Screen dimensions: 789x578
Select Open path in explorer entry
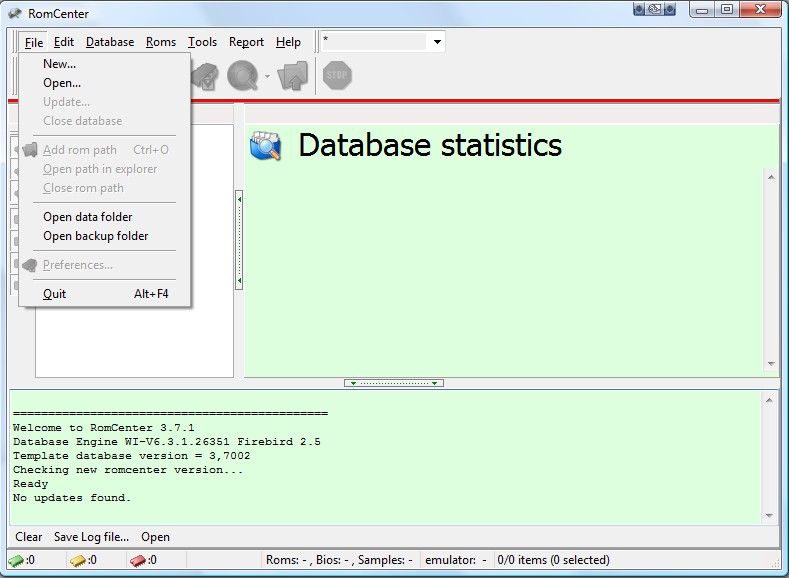(x=105, y=169)
